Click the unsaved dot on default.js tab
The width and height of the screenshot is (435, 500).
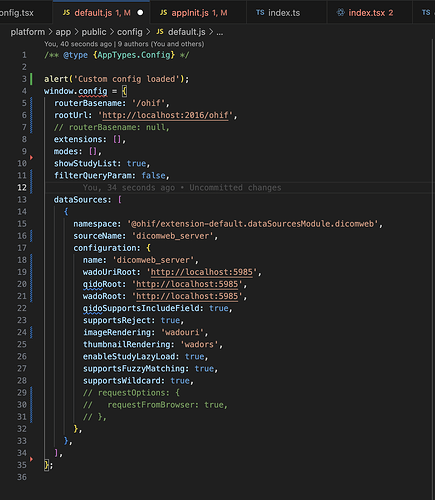tap(140, 13)
